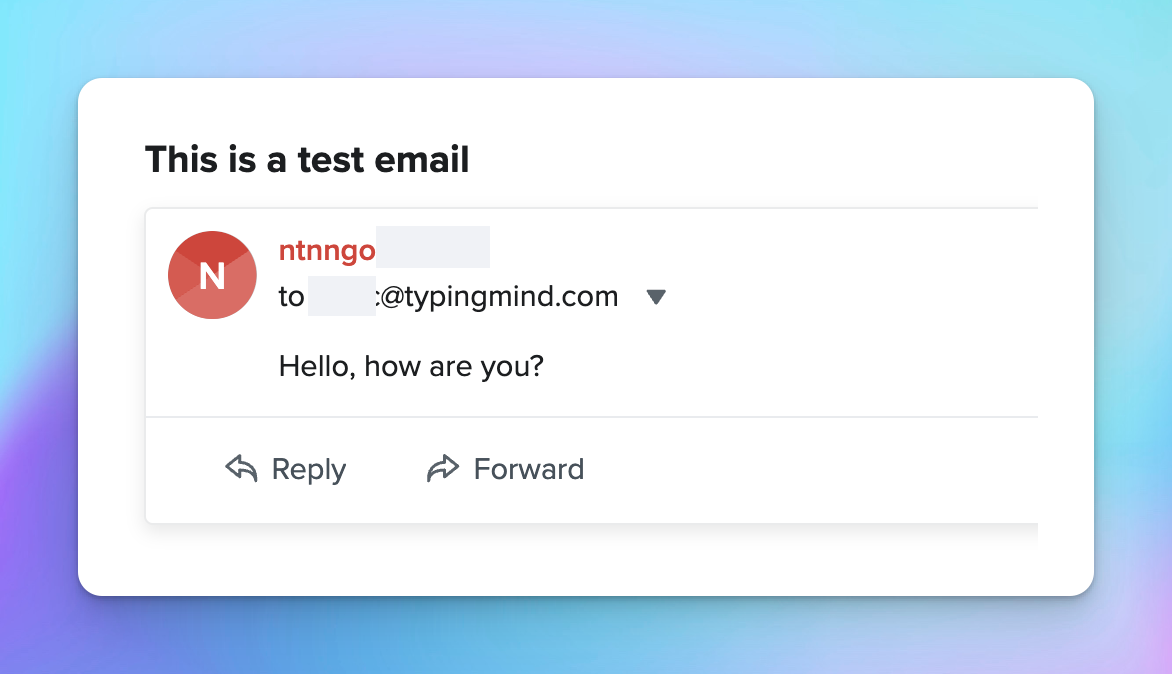Select the subject 'This is a test email'
Viewport: 1172px width, 674px height.
[307, 159]
